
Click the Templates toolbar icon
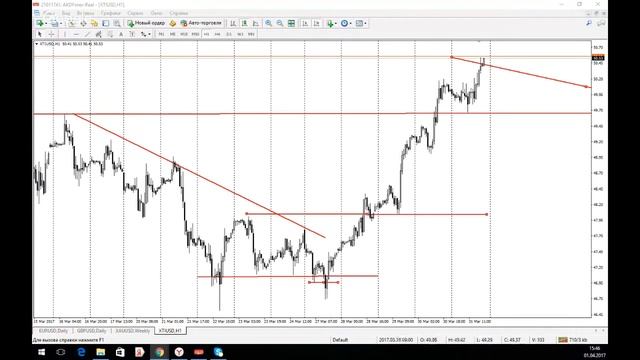(359, 23)
